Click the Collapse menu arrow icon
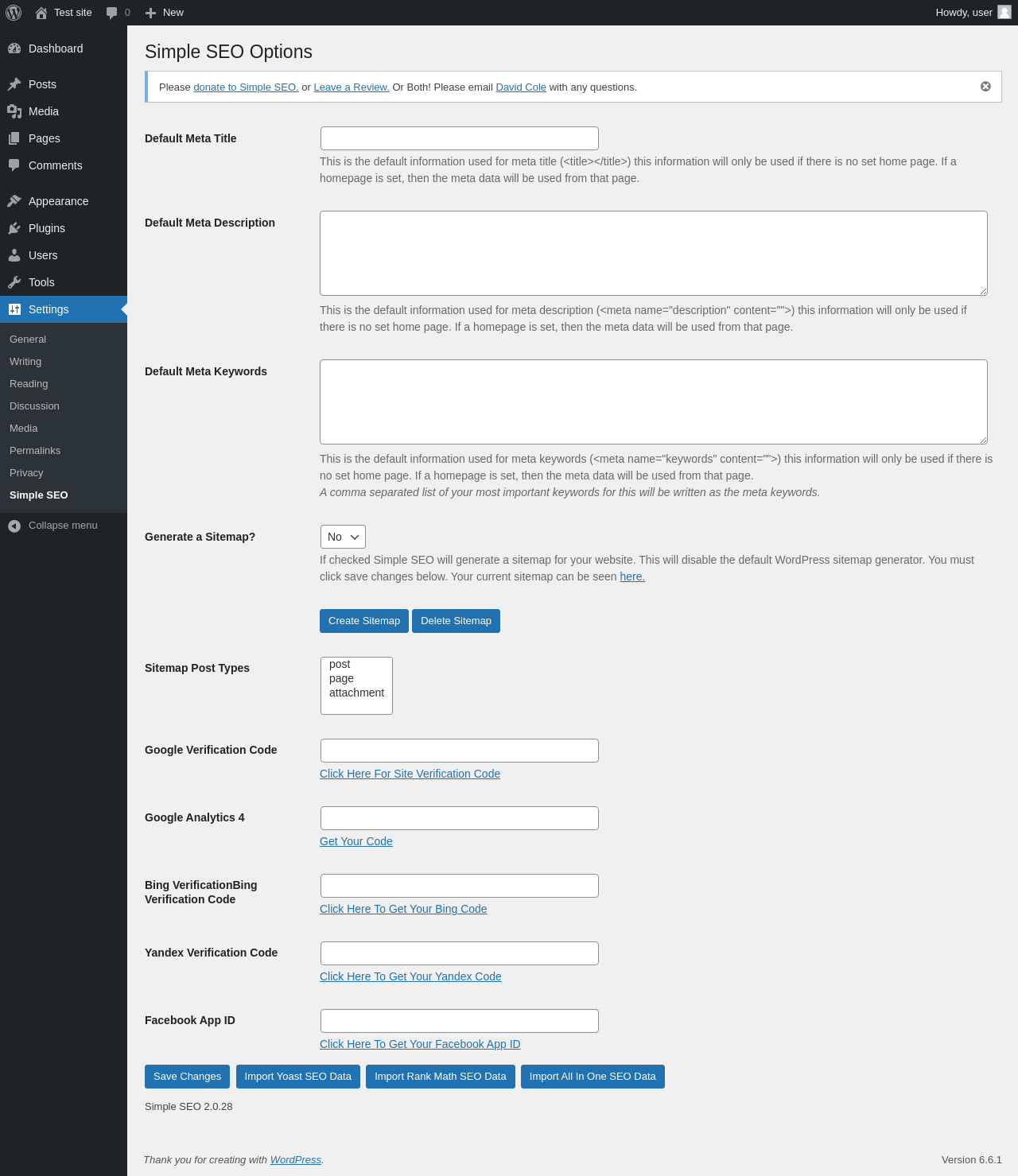1018x1176 pixels. pyautogui.click(x=14, y=526)
